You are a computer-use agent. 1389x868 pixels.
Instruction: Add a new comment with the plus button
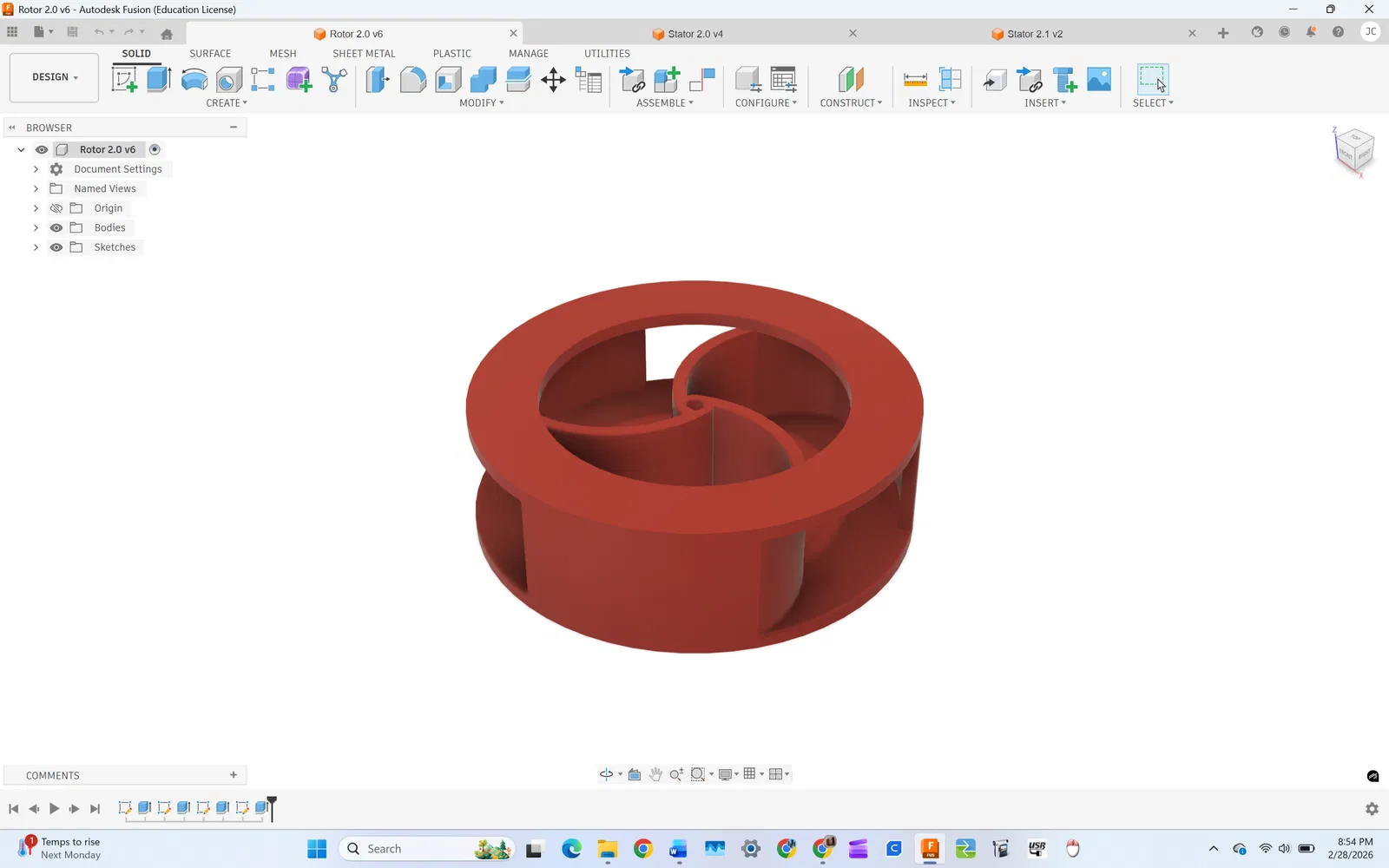(x=234, y=775)
